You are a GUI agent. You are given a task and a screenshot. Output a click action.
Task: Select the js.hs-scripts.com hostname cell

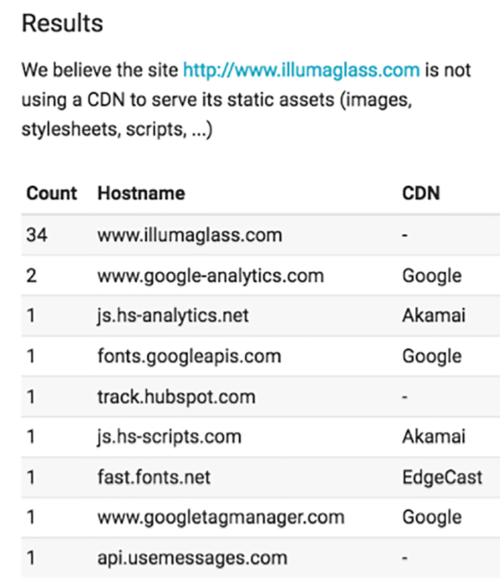click(x=169, y=437)
